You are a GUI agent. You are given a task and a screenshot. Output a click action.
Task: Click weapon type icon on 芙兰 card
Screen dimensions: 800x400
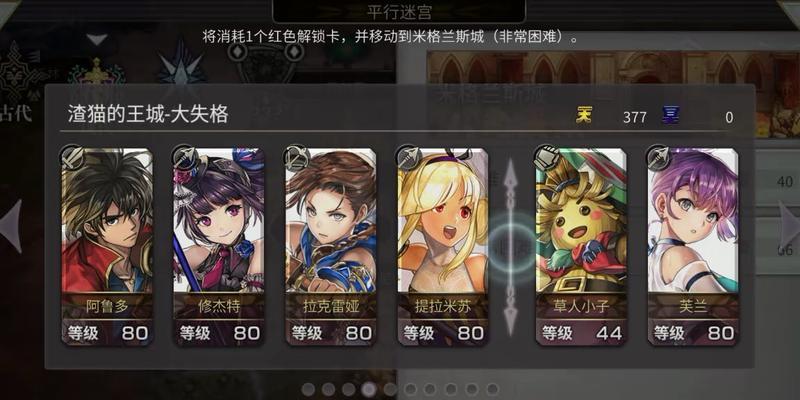coord(657,158)
